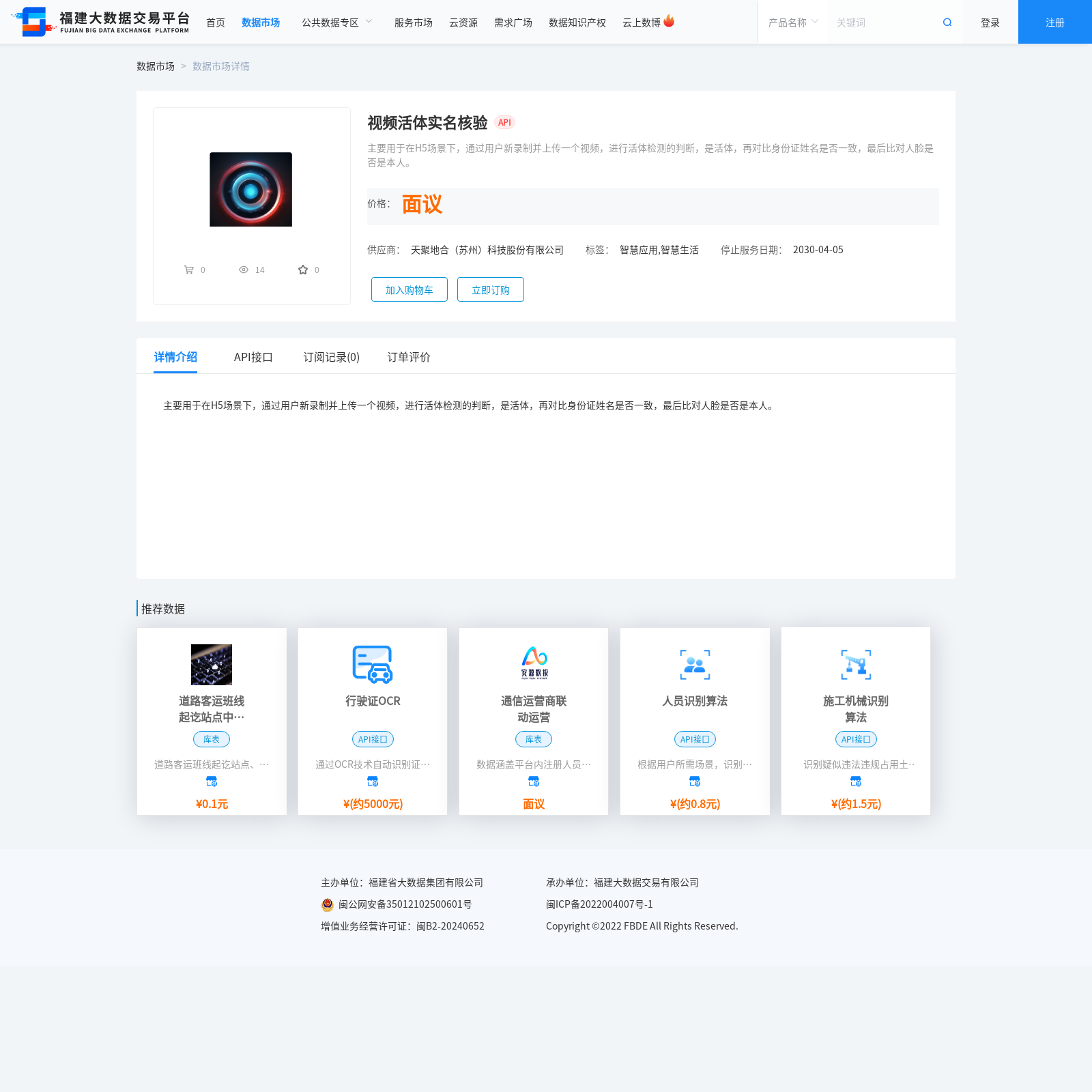Viewport: 1092px width, 1092px height.
Task: Click the product image of 视频活体实名核验
Action: pyautogui.click(x=250, y=189)
